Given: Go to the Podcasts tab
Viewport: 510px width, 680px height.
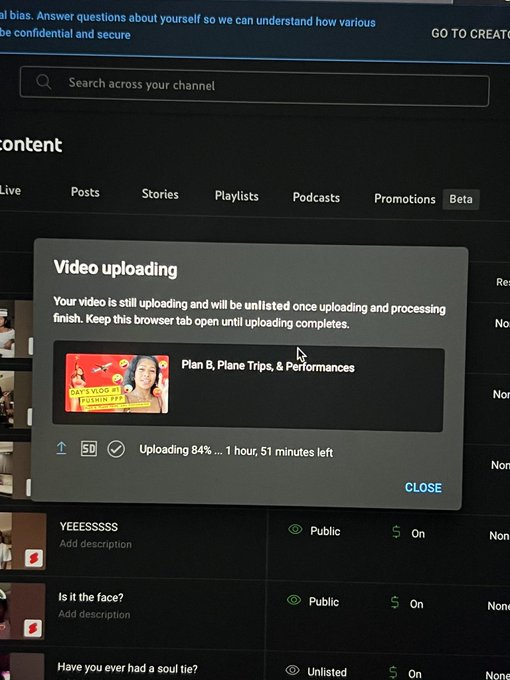Looking at the screenshot, I should (316, 198).
